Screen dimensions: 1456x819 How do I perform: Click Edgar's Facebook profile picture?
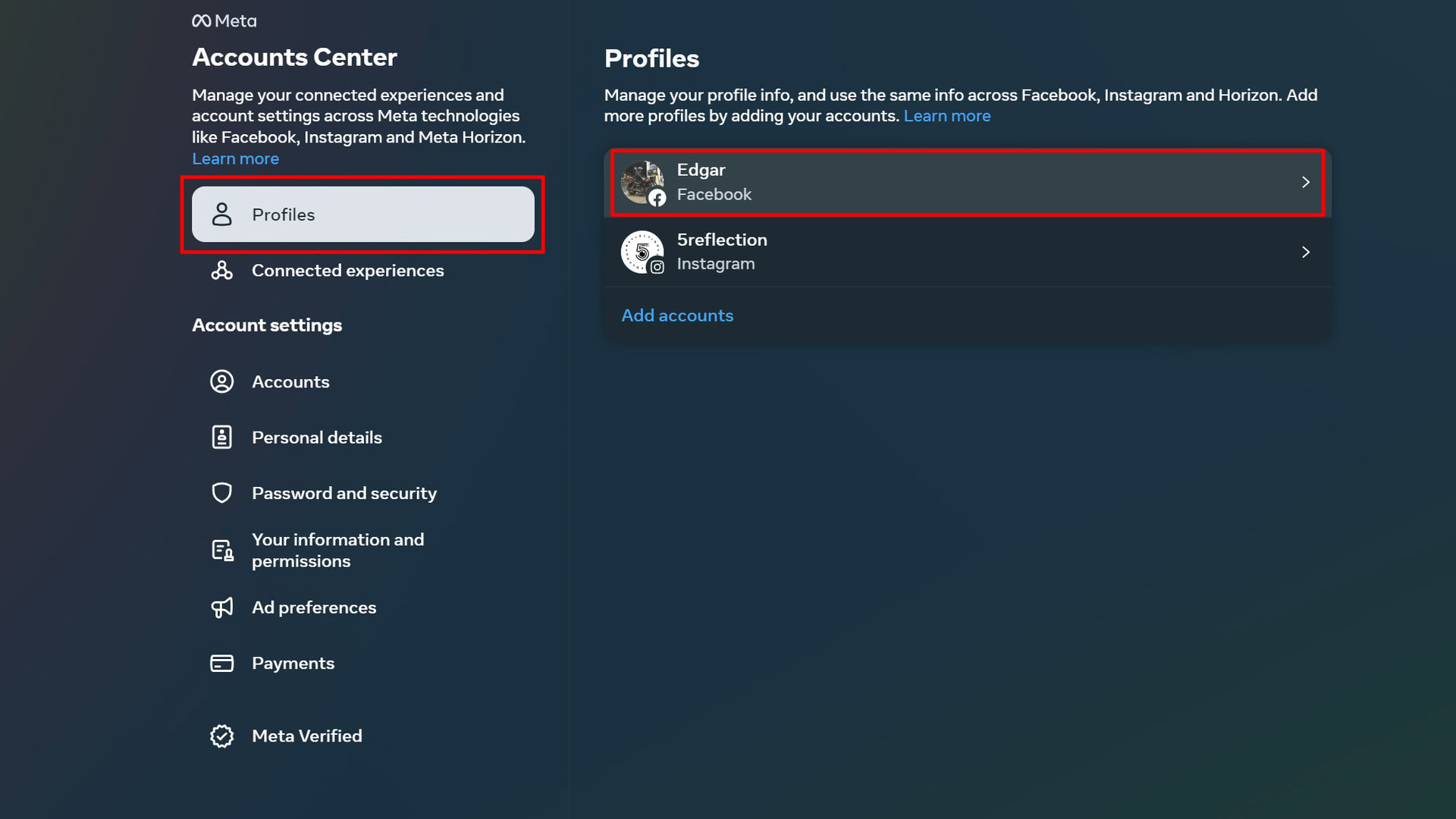pos(642,182)
